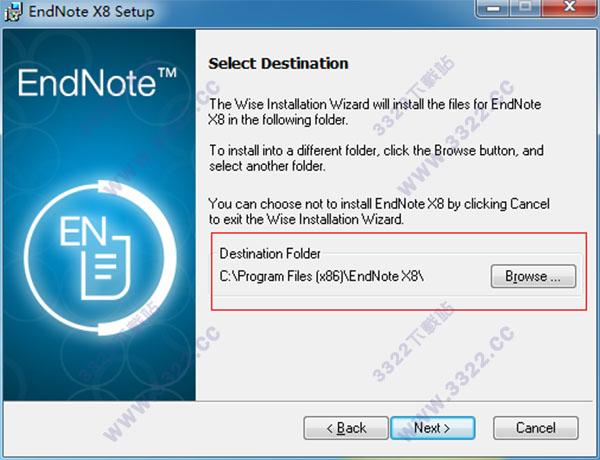Click the EndNote X8 Setup title text

[91, 11]
